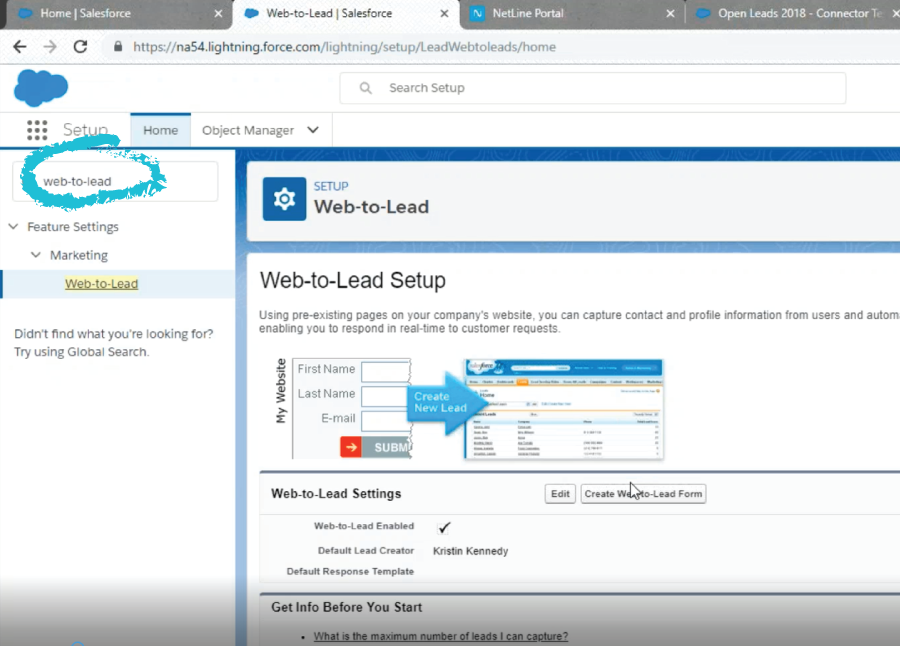This screenshot has height=646, width=900.
Task: Toggle the Web-to-Lead Enabled checkmark
Action: [x=444, y=527]
